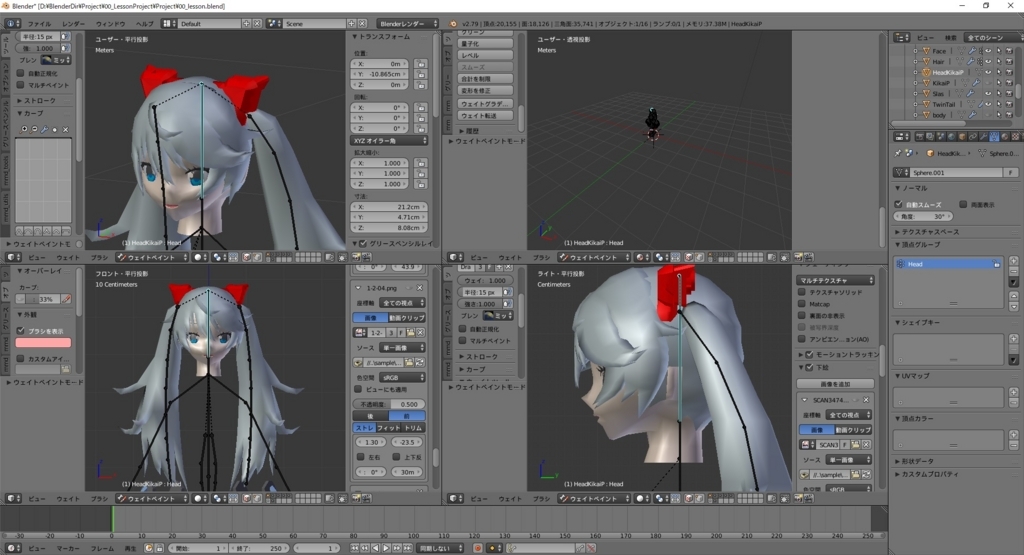Screen dimensions: 1024x555
Task: Click the add image button
Action: (835, 384)
